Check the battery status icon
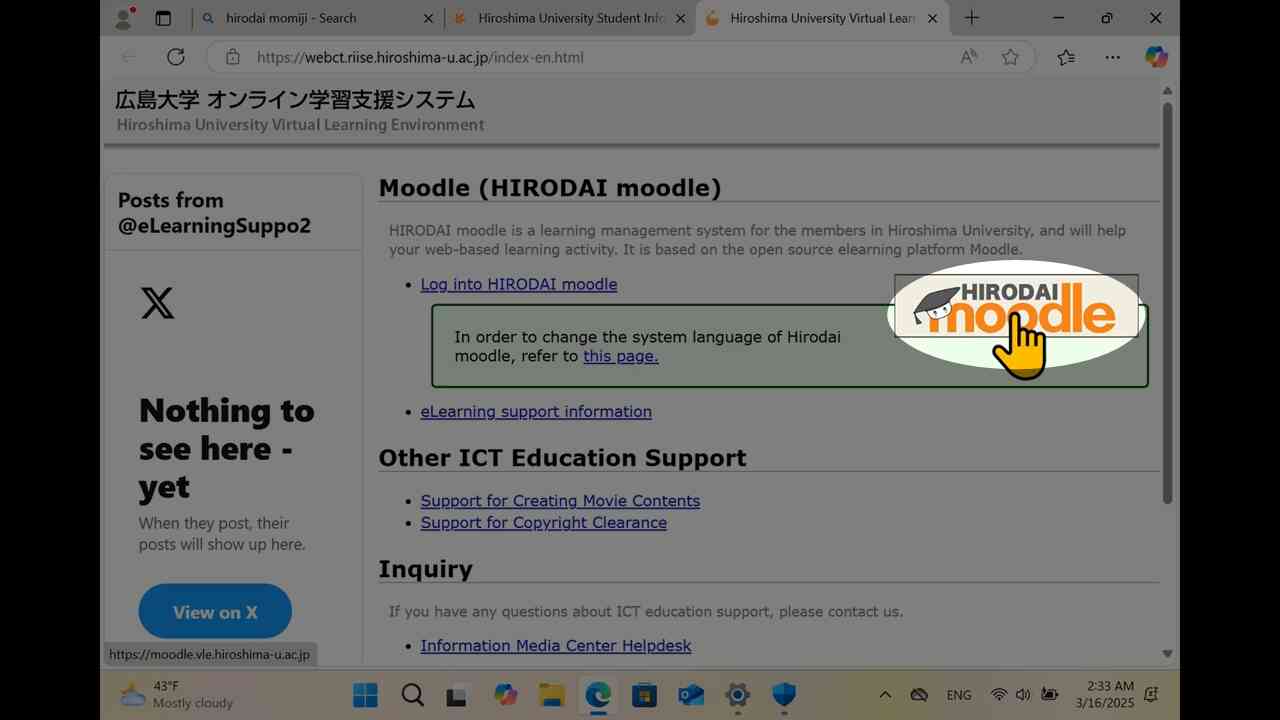Viewport: 1280px width, 720px height. 1049,695
